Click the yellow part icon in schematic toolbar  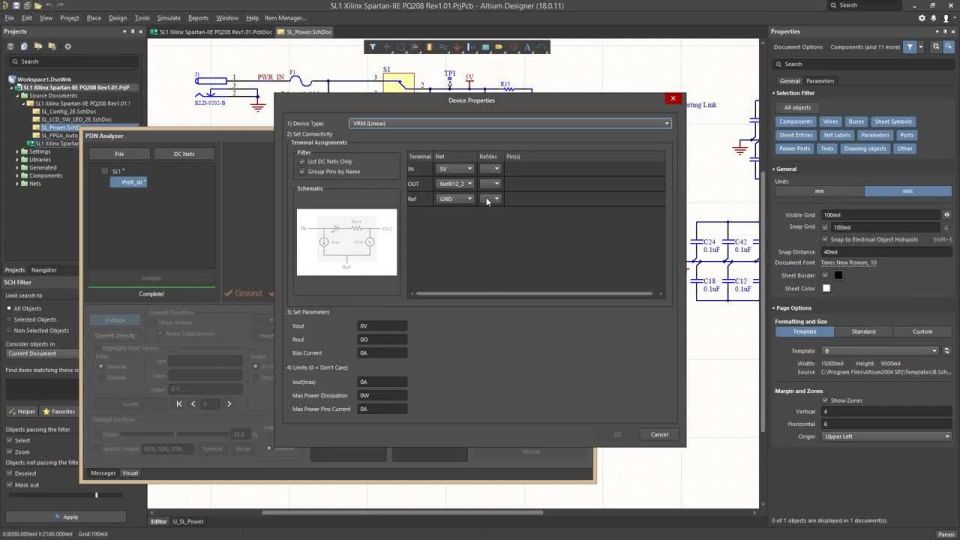point(429,47)
